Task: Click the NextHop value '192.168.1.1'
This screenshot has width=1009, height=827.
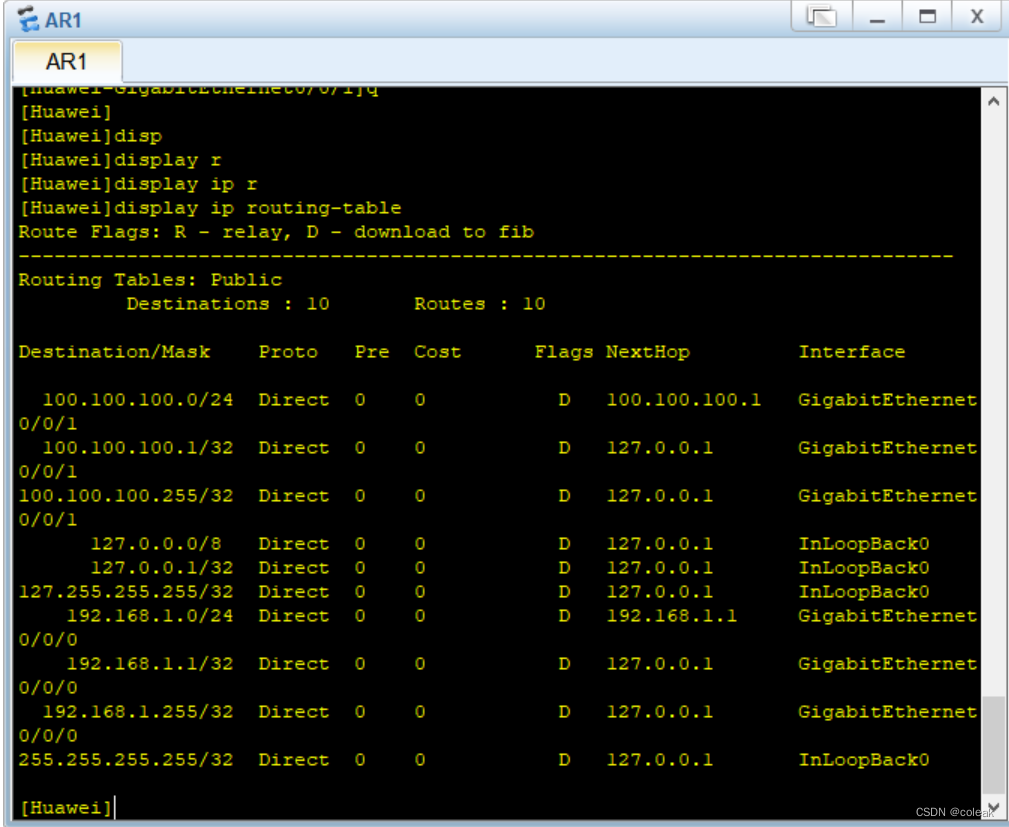Action: coord(672,616)
